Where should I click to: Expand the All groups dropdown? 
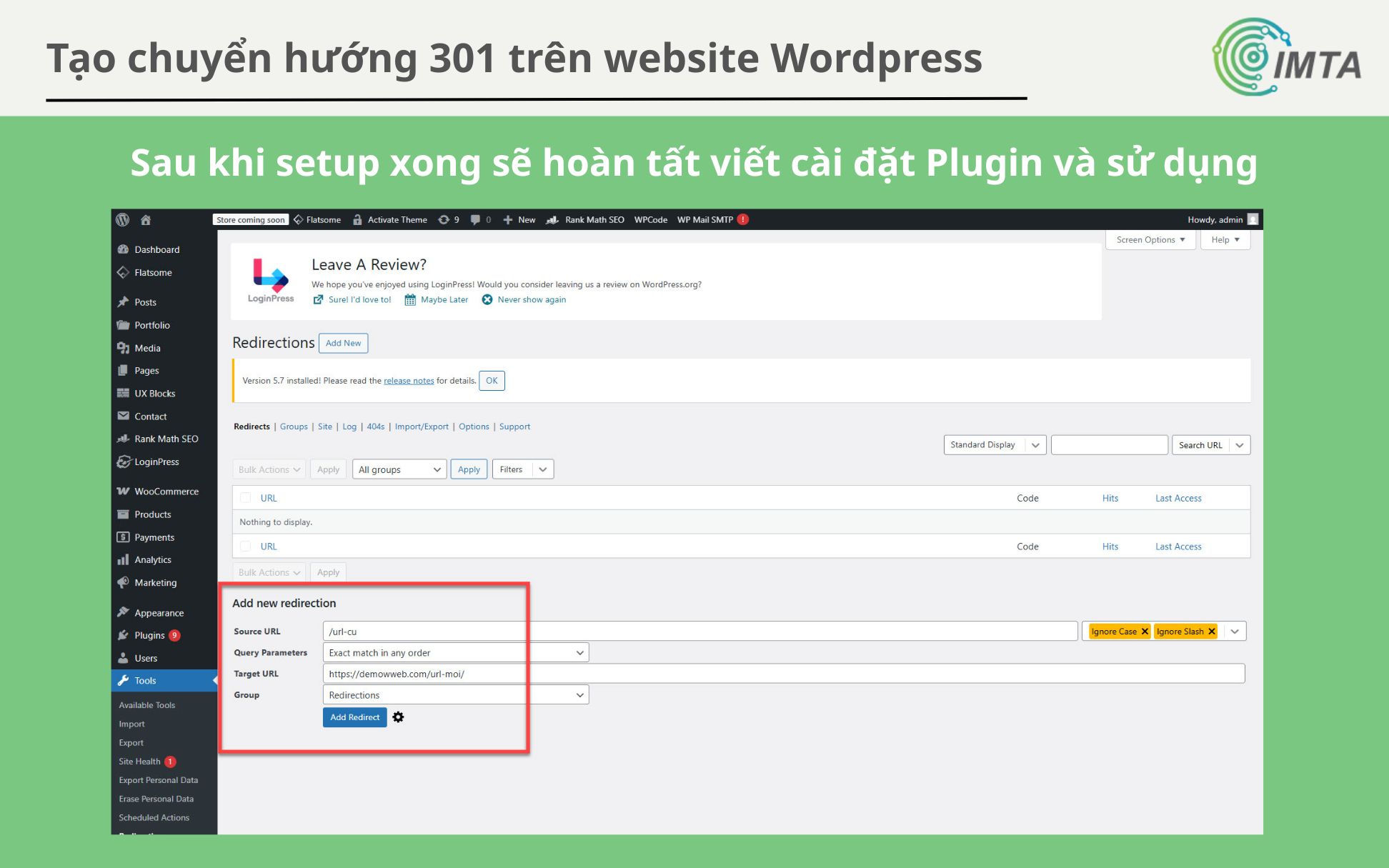(x=399, y=469)
